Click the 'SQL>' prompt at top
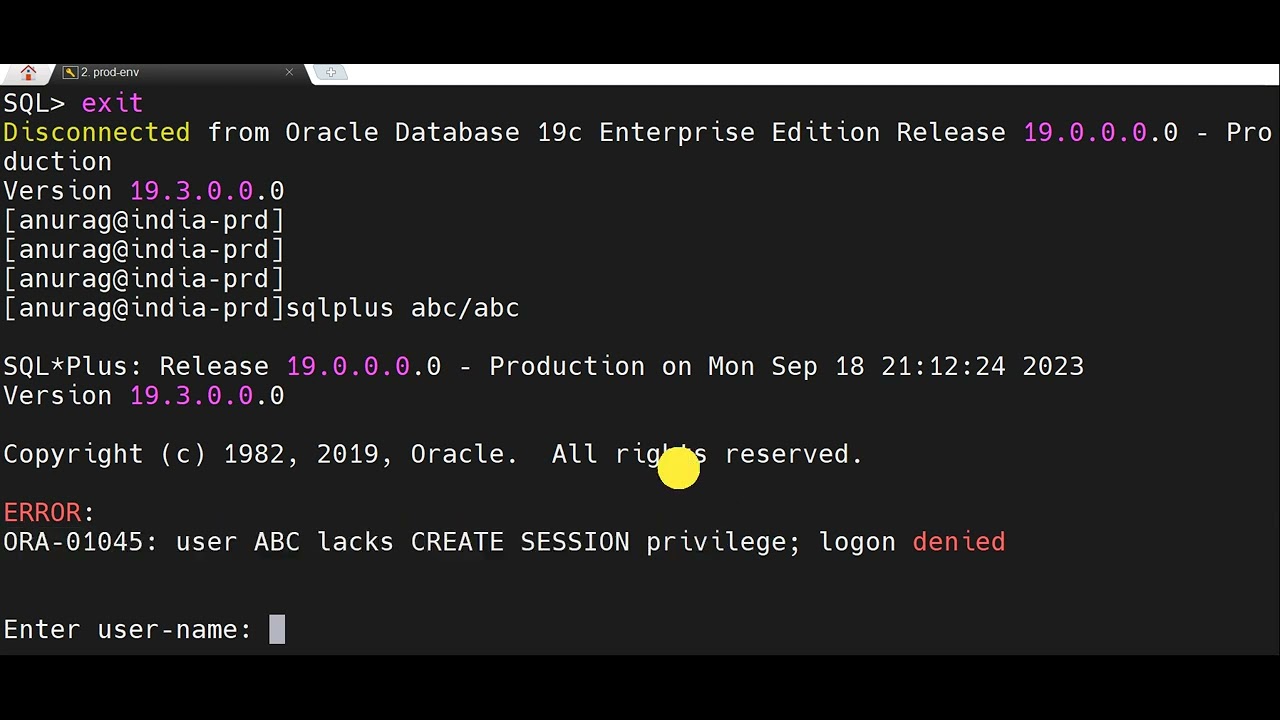 (34, 103)
